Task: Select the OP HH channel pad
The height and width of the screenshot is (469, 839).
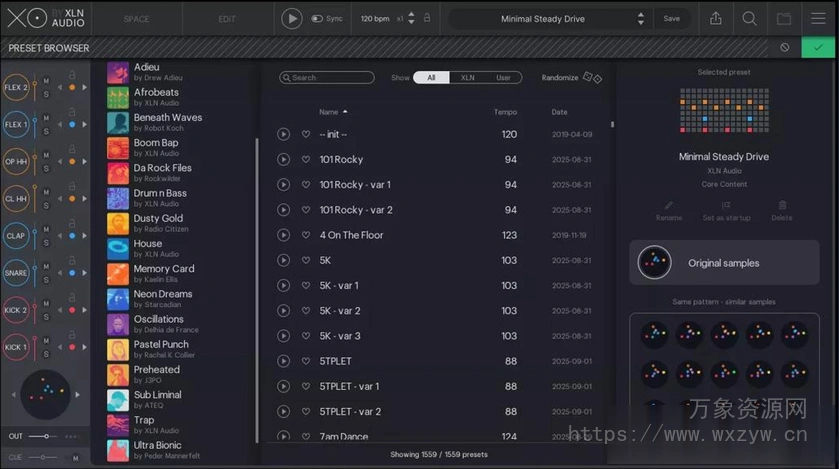Action: click(16, 162)
